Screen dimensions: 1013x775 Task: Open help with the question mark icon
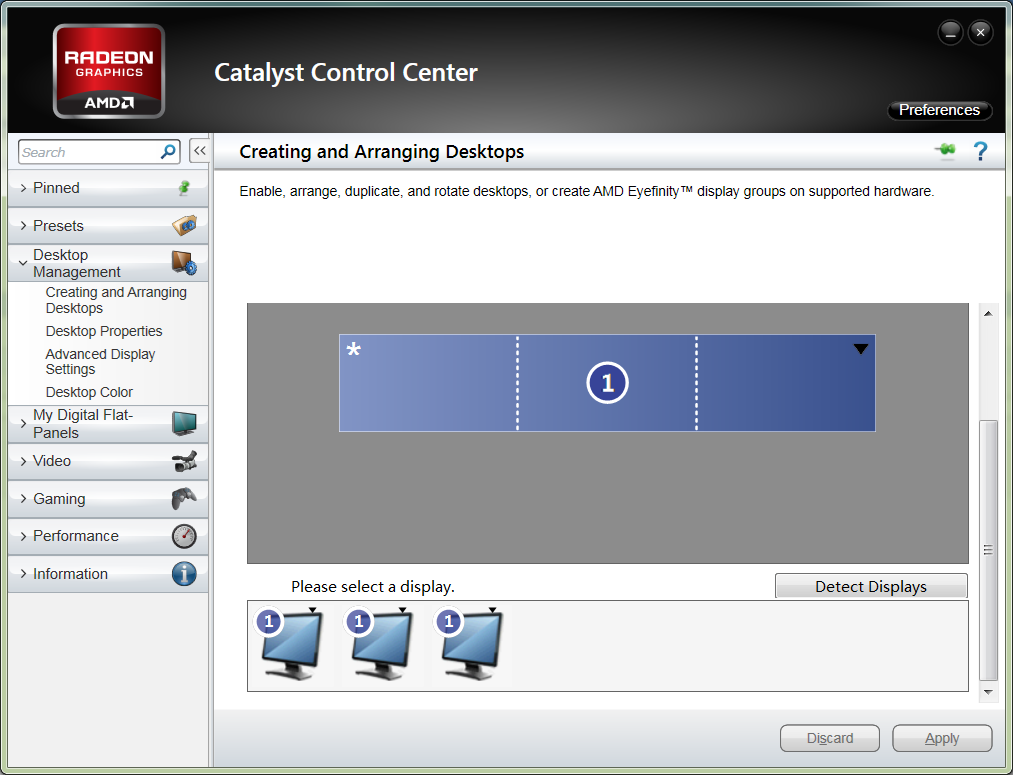click(x=980, y=151)
